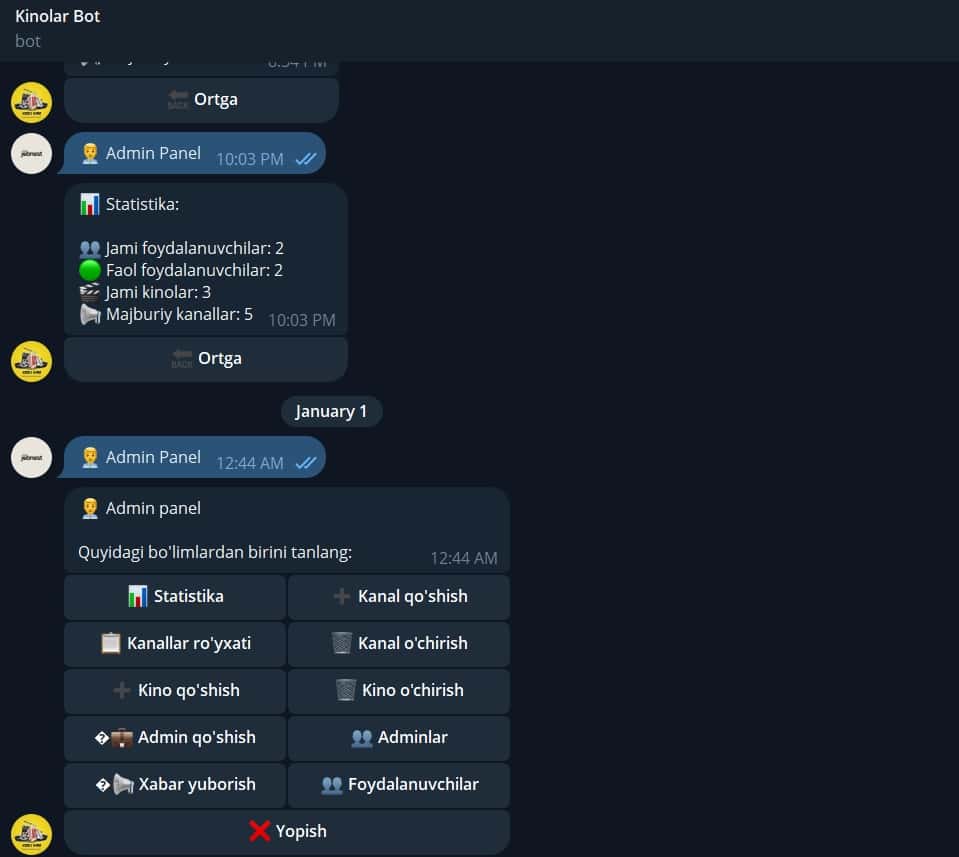
Task: Click the Kanal qo'shish button
Action: pos(399,596)
